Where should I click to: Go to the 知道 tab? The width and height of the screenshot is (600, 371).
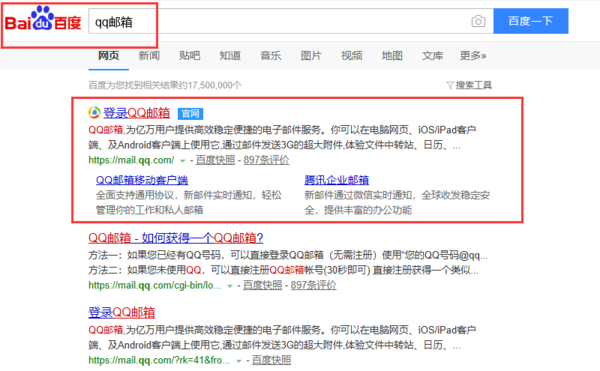click(230, 56)
